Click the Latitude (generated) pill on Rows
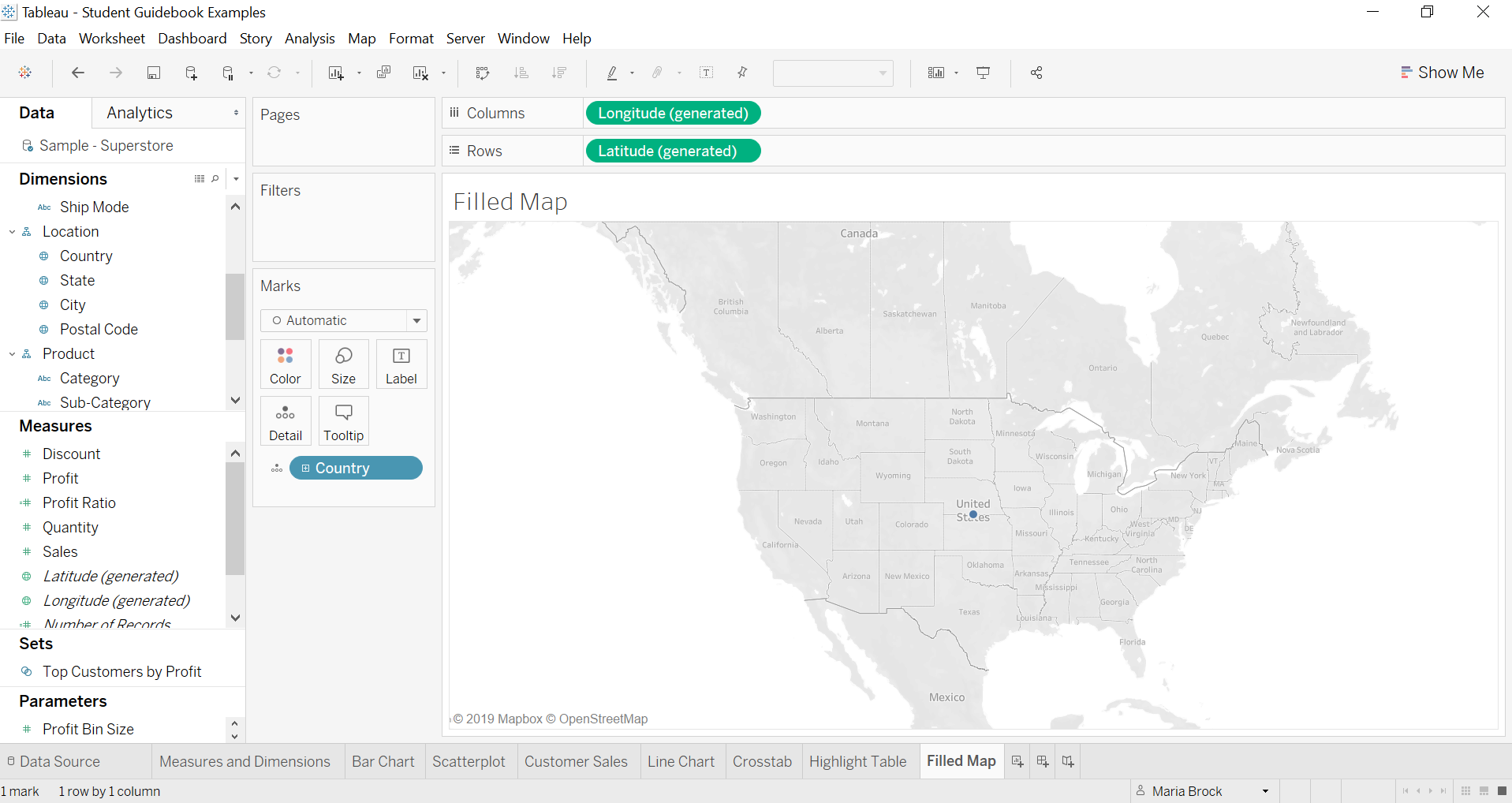The image size is (1512, 803). point(673,151)
